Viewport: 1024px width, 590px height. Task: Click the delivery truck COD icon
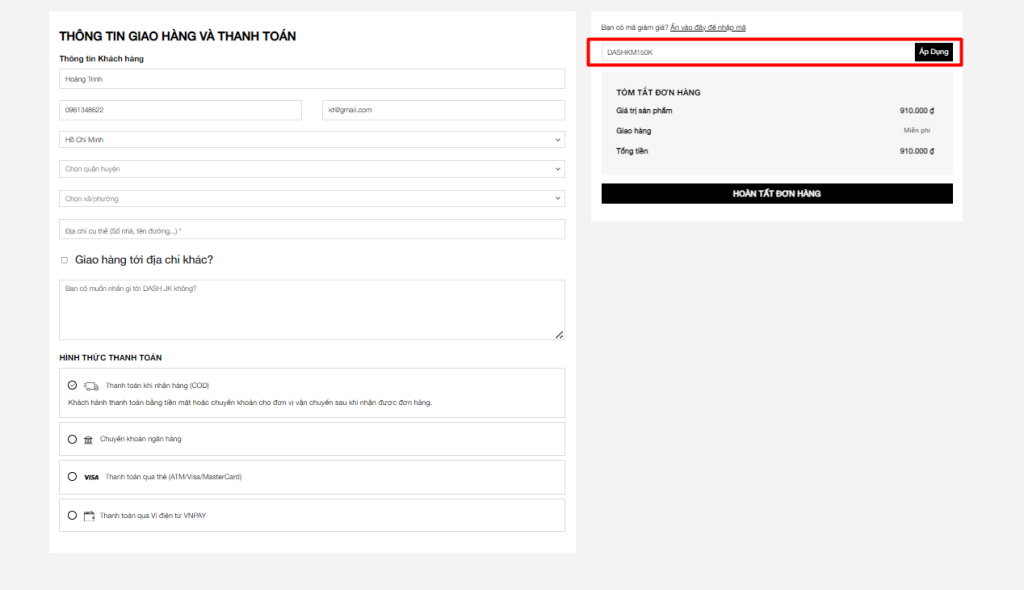[91, 386]
